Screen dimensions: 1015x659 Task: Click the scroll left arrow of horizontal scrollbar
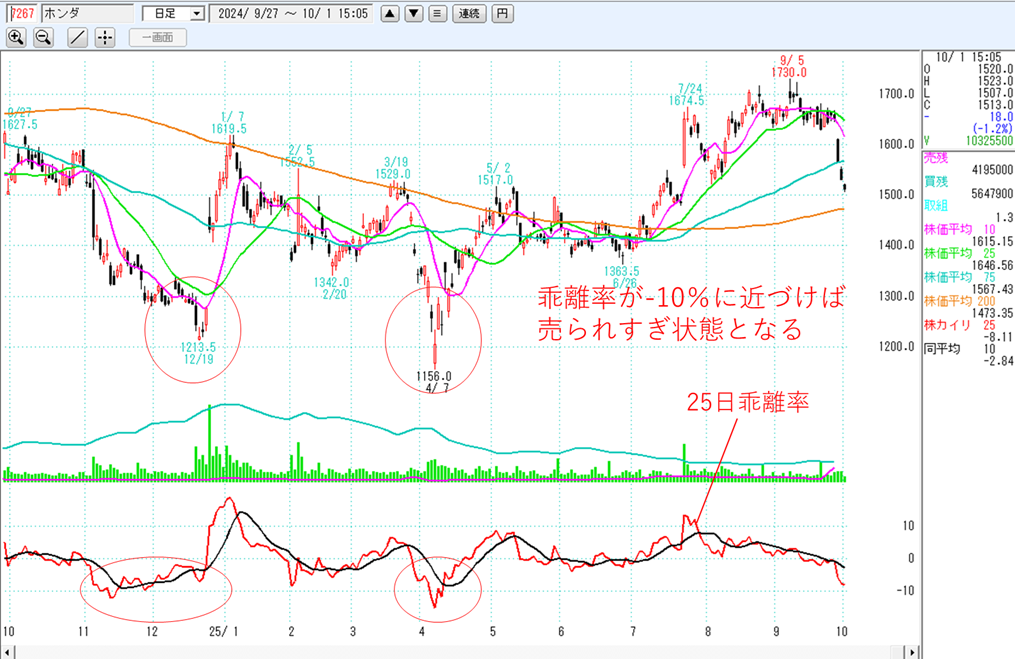tap(8, 652)
